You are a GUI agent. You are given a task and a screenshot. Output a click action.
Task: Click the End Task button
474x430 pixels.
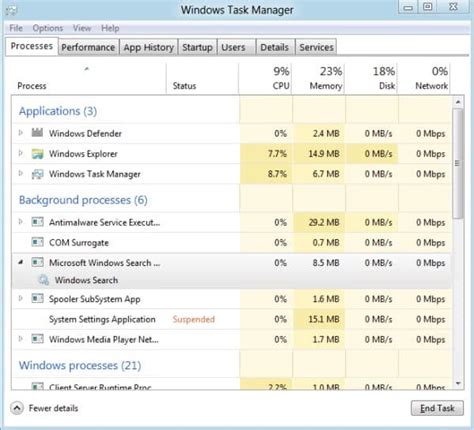tap(437, 408)
